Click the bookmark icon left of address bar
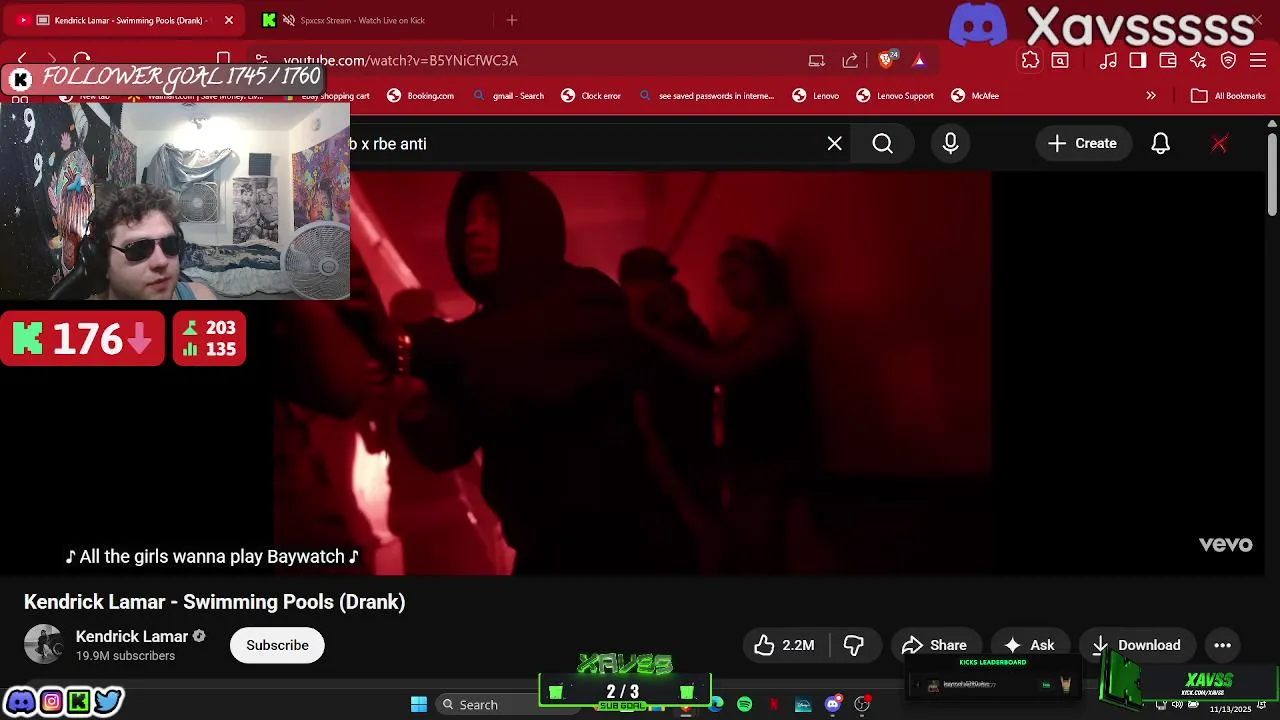The height and width of the screenshot is (720, 1280). click(224, 60)
